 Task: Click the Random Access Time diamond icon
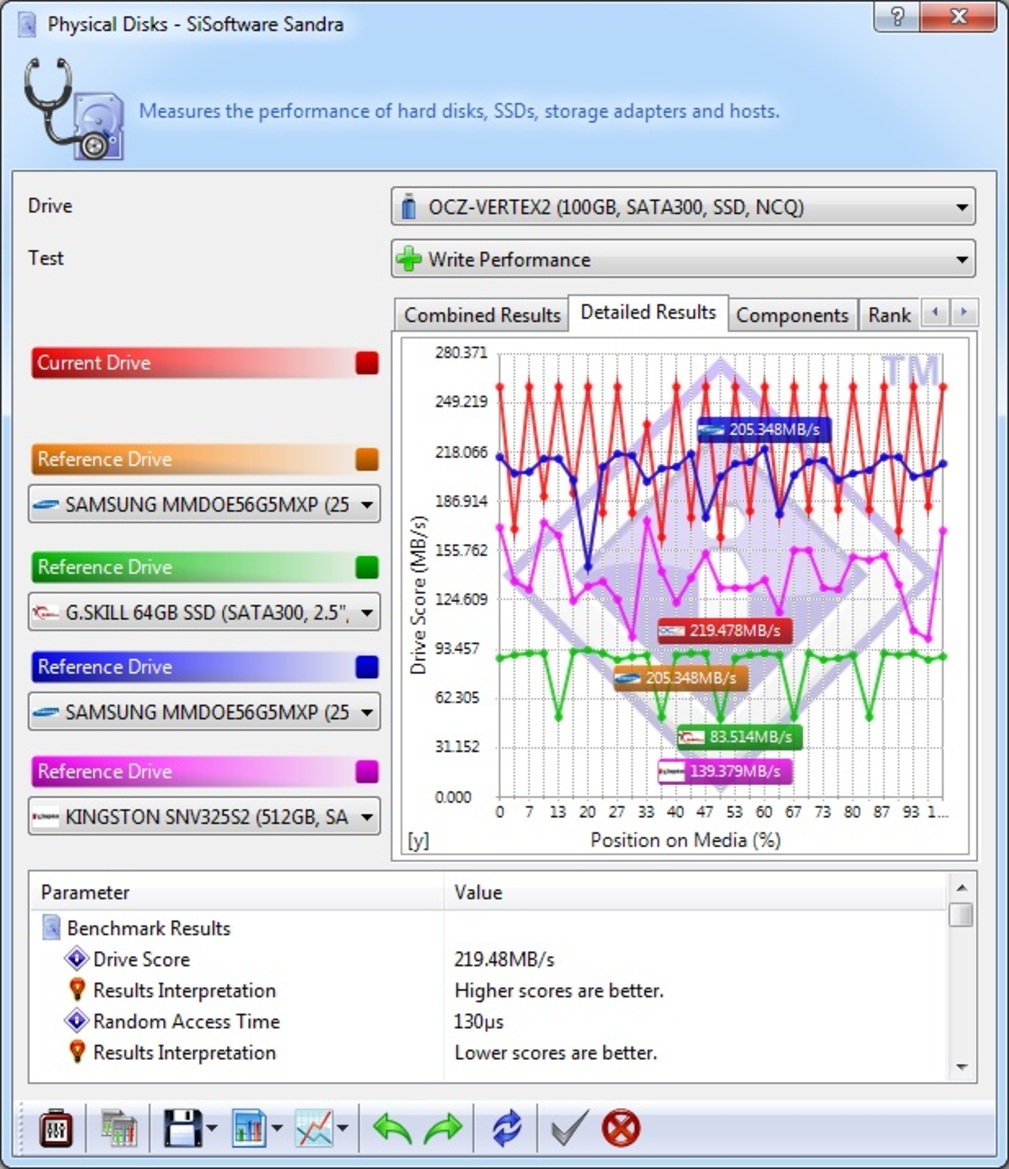point(76,1020)
